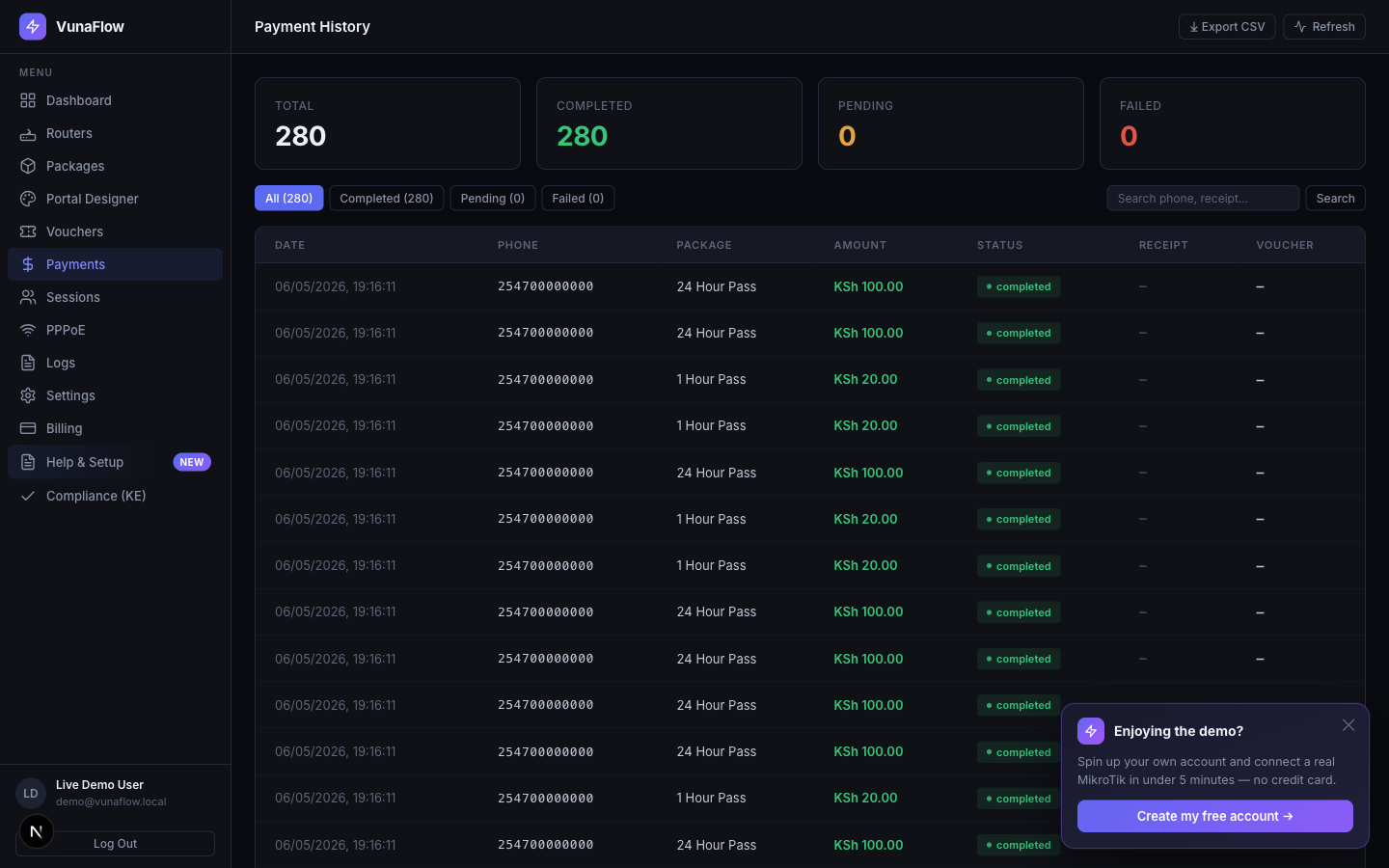Viewport: 1389px width, 868px height.
Task: Click the Logs document icon
Action: click(x=28, y=363)
